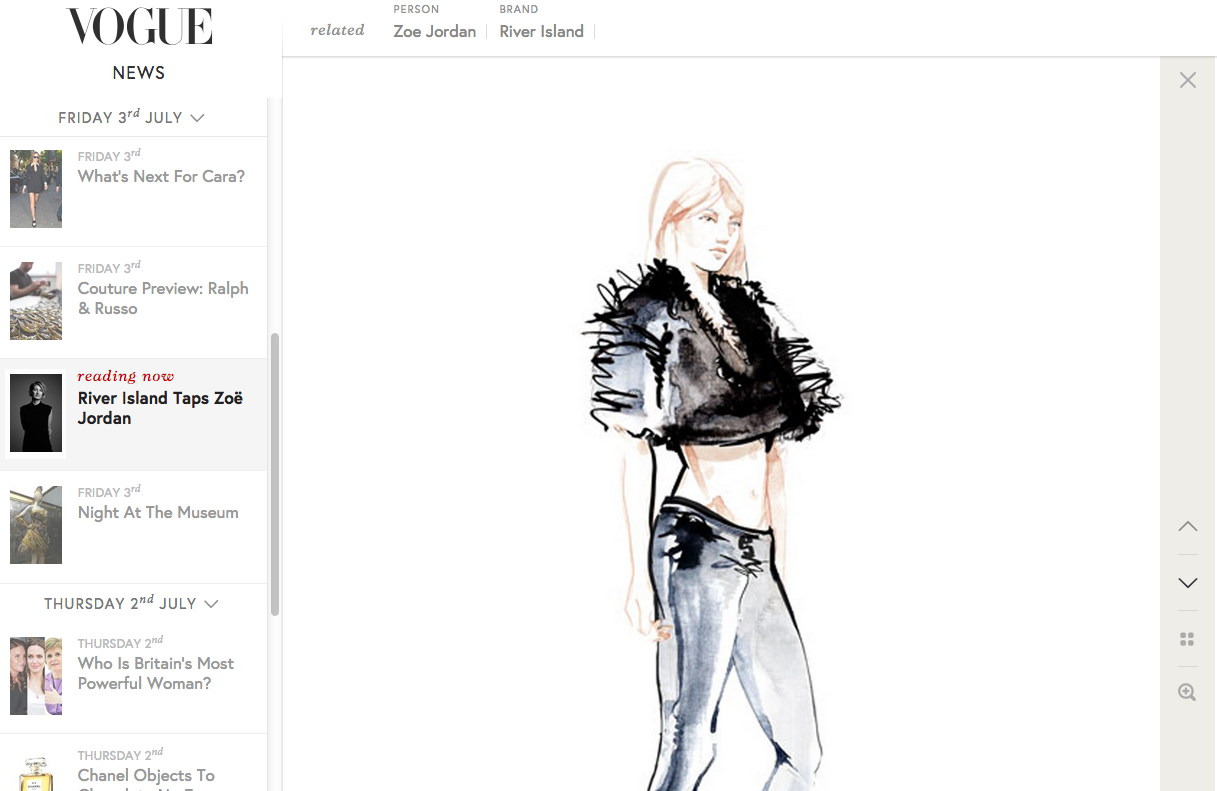Open the News section heading
Image resolution: width=1217 pixels, height=791 pixels.
point(139,73)
